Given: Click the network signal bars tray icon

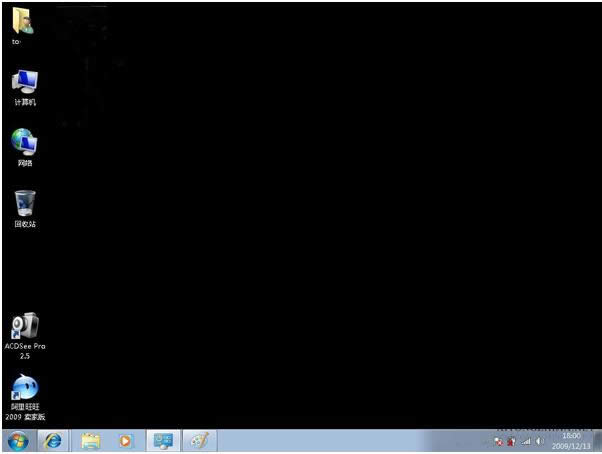Looking at the screenshot, I should [x=526, y=441].
